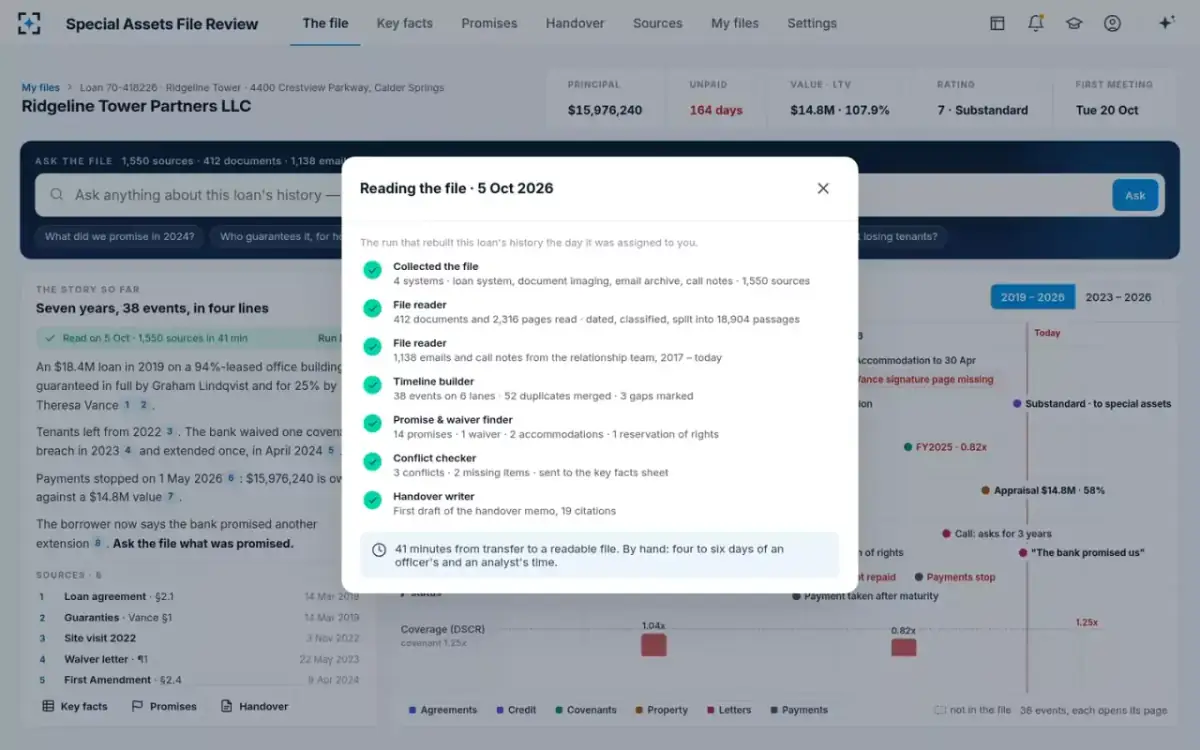This screenshot has width=1200, height=750.
Task: Close the Reading the file dialog
Action: coord(823,188)
